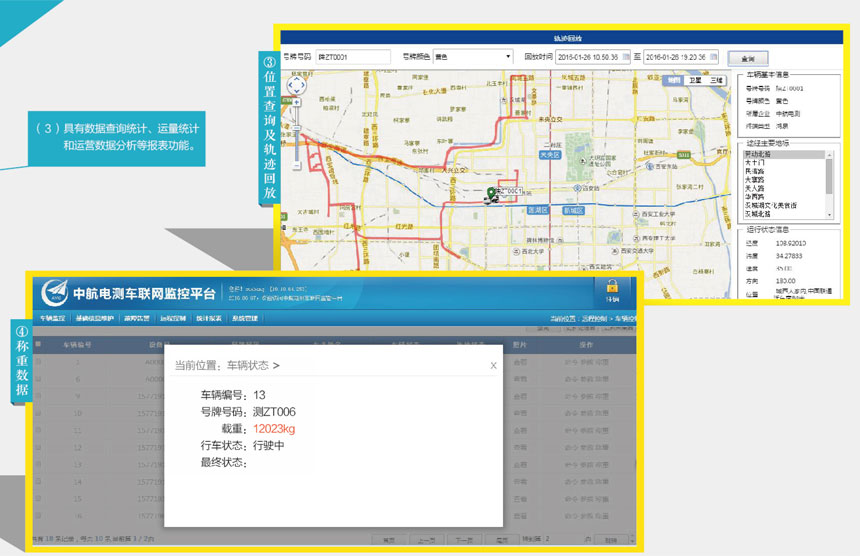The height and width of the screenshot is (556, 860).
Task: Click the vehicle marker on the map
Action: [x=490, y=195]
